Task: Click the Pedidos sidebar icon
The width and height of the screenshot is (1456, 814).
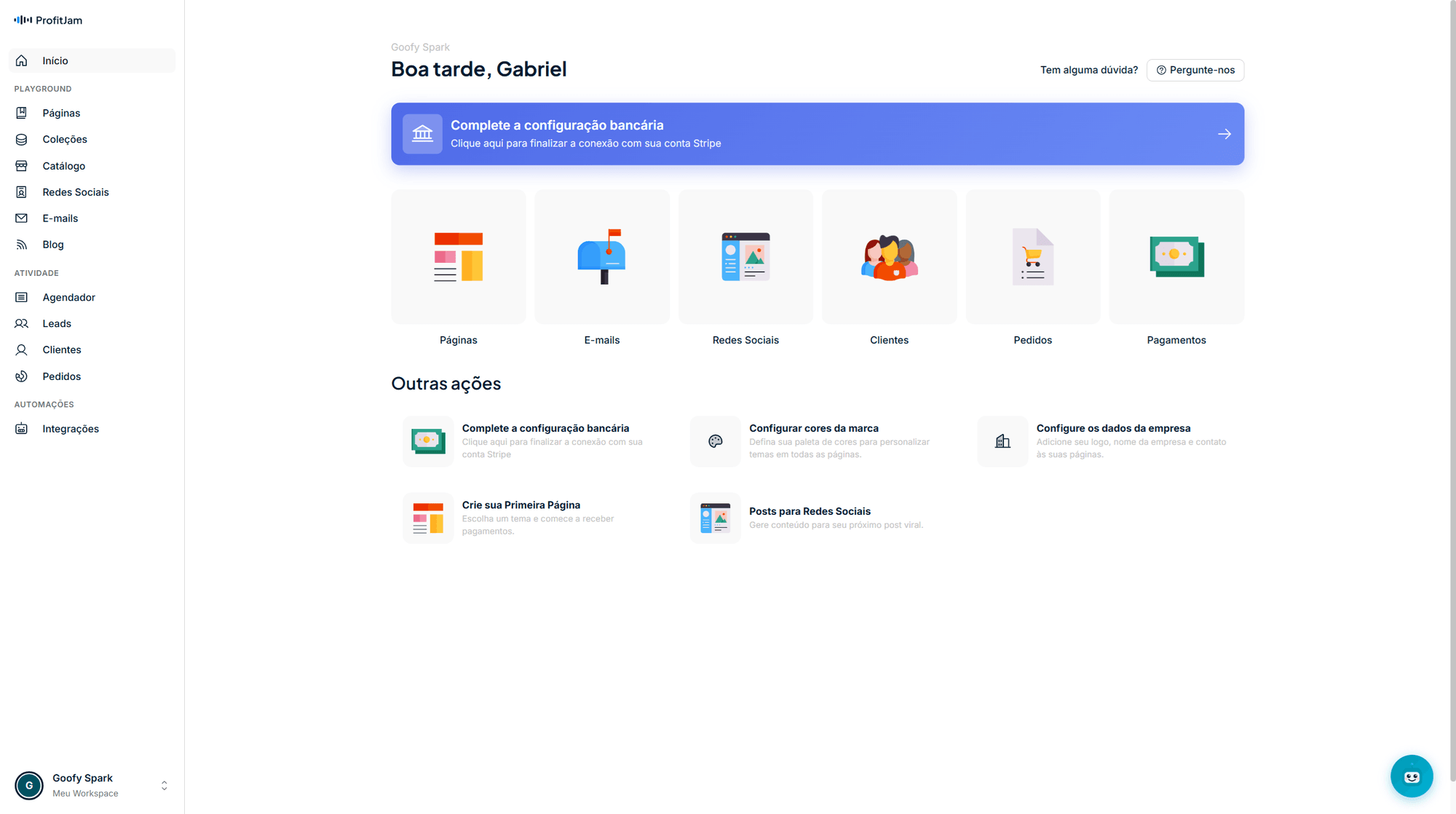Action: click(x=22, y=376)
